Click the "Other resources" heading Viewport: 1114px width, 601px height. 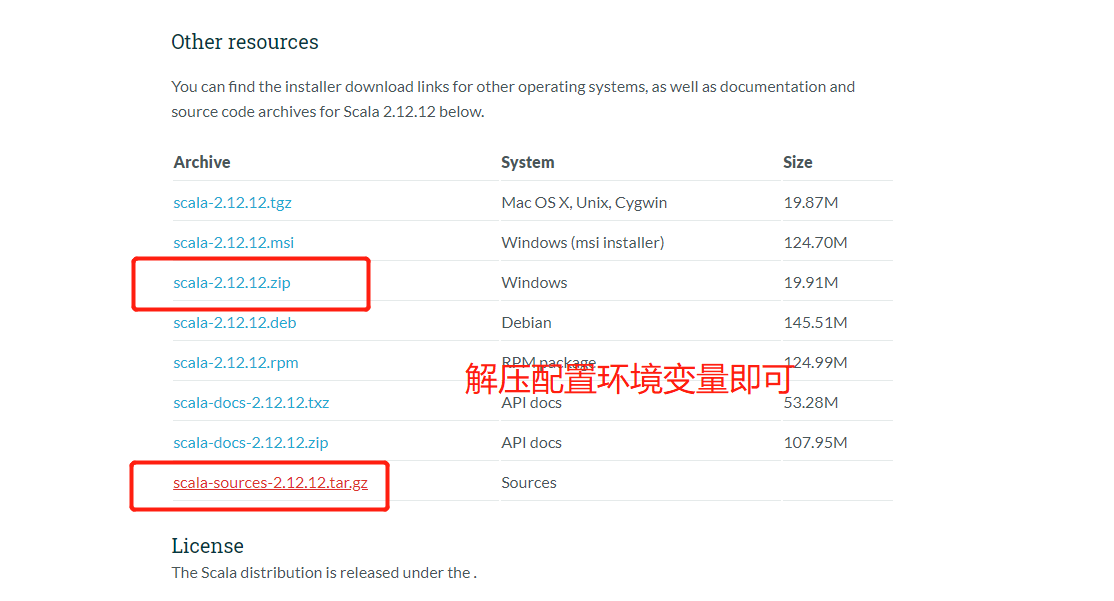click(x=244, y=42)
